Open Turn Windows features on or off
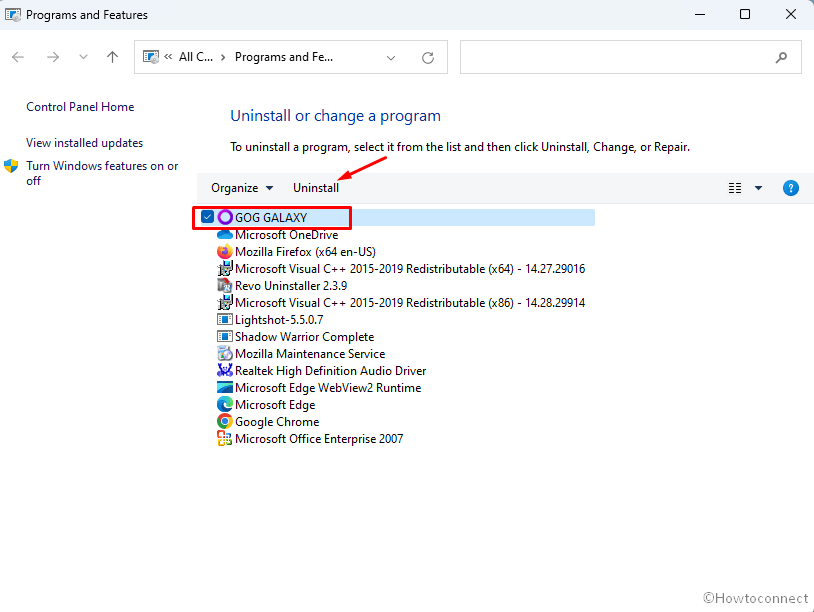This screenshot has width=814, height=612. (x=102, y=173)
